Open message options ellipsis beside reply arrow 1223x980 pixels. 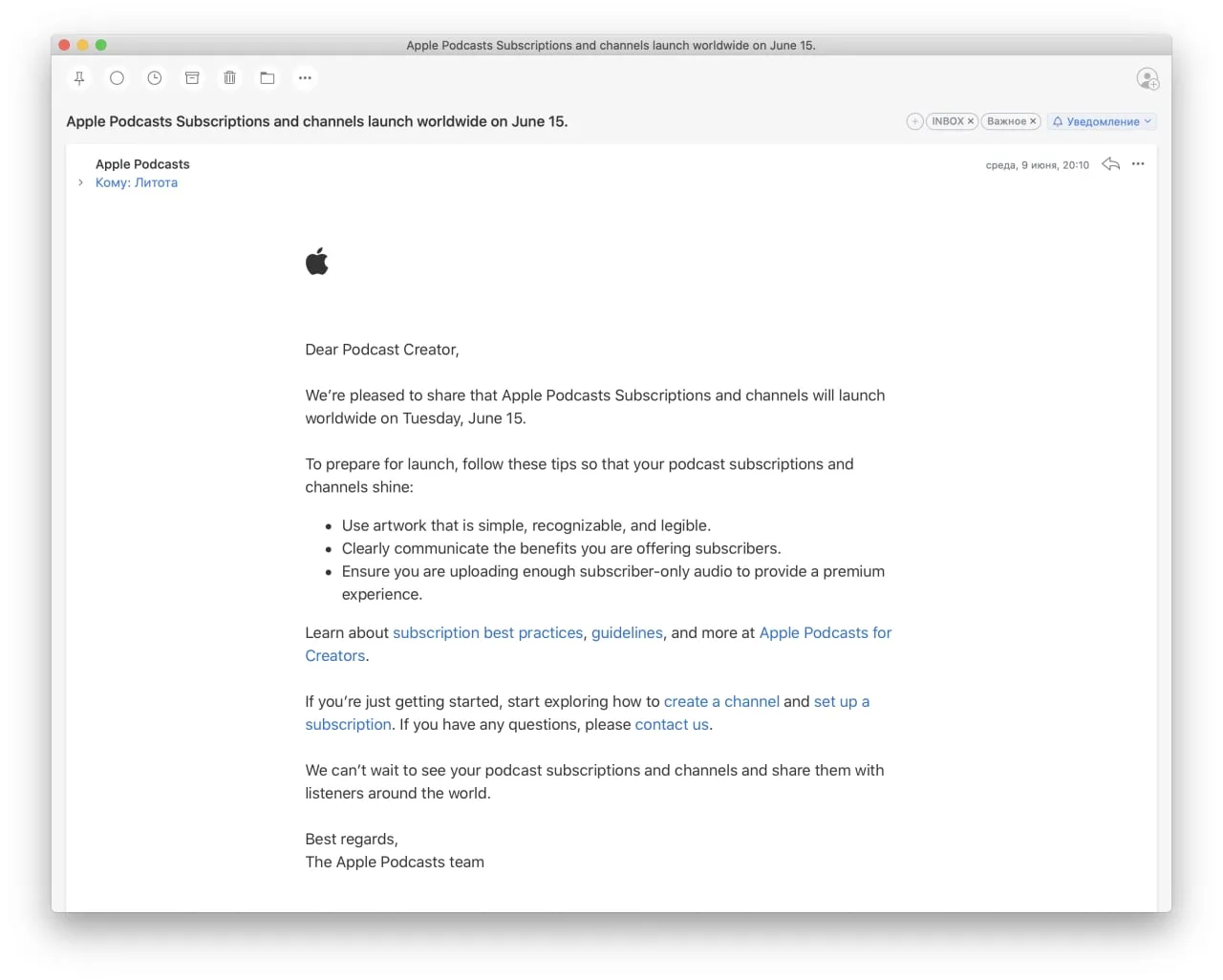[x=1138, y=164]
